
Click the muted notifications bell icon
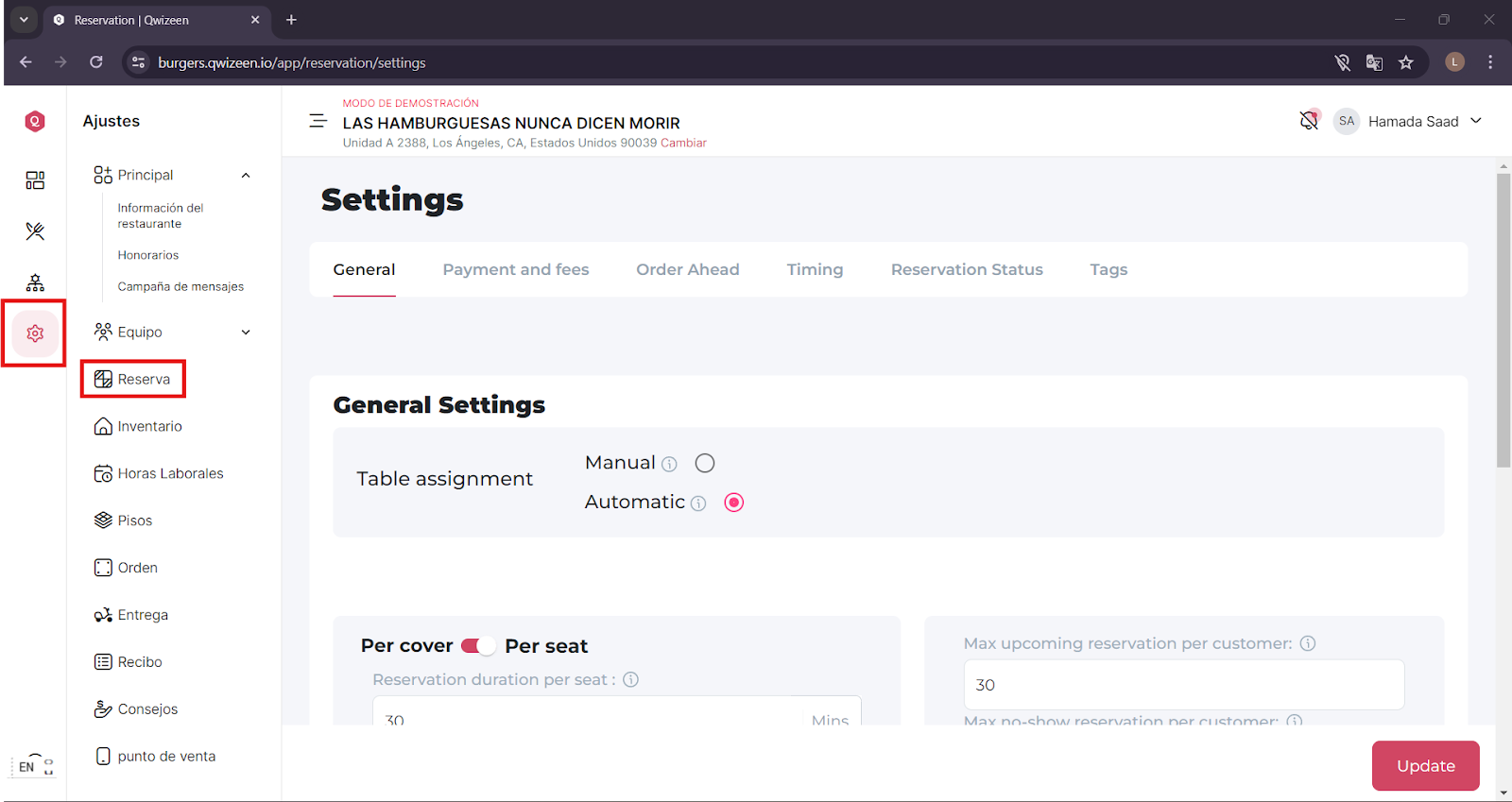[x=1309, y=121]
